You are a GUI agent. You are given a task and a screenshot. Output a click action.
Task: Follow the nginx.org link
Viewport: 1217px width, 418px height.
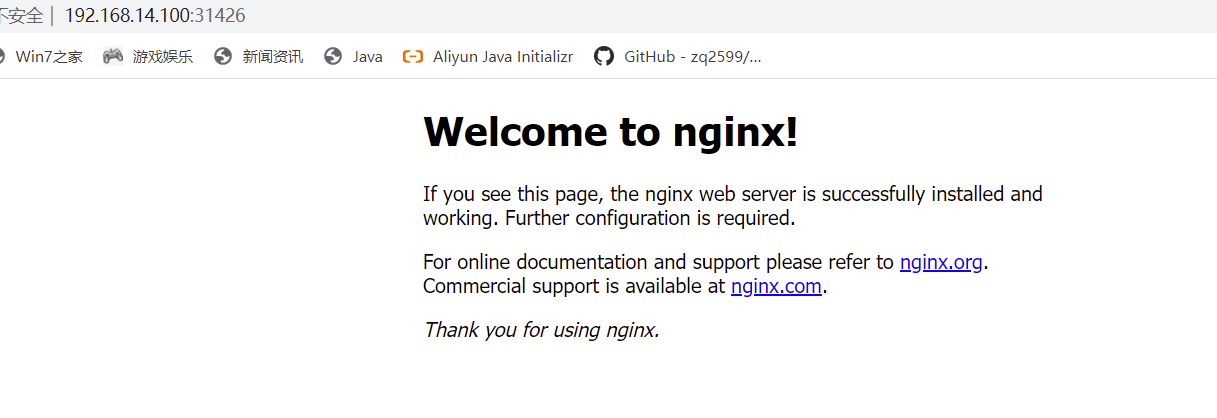click(941, 263)
